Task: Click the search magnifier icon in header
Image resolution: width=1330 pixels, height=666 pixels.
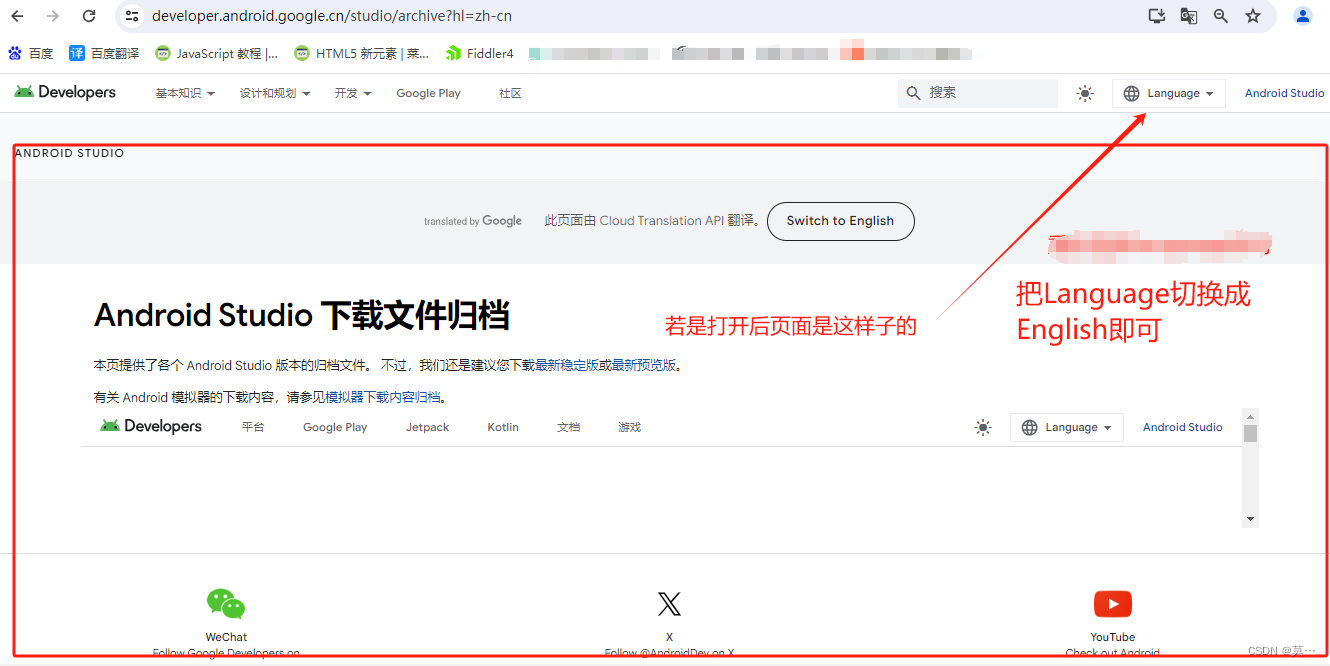Action: [913, 93]
